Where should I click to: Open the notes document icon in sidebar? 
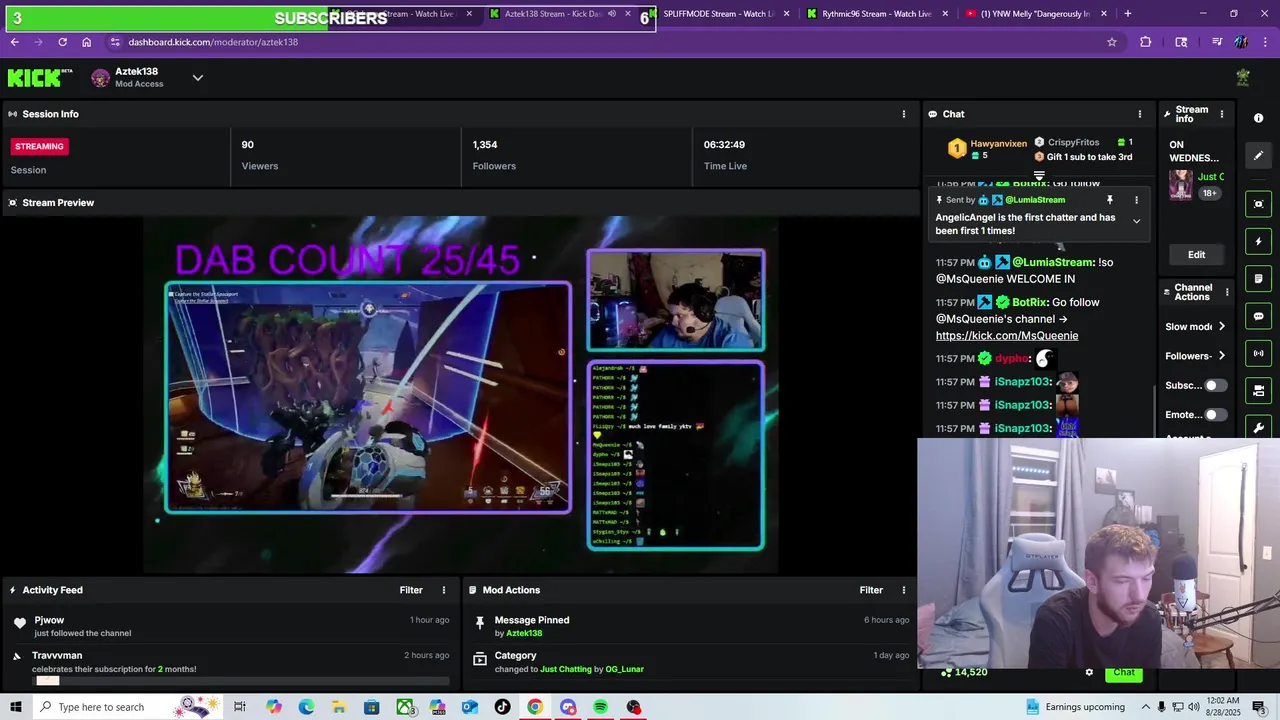coord(1258,278)
